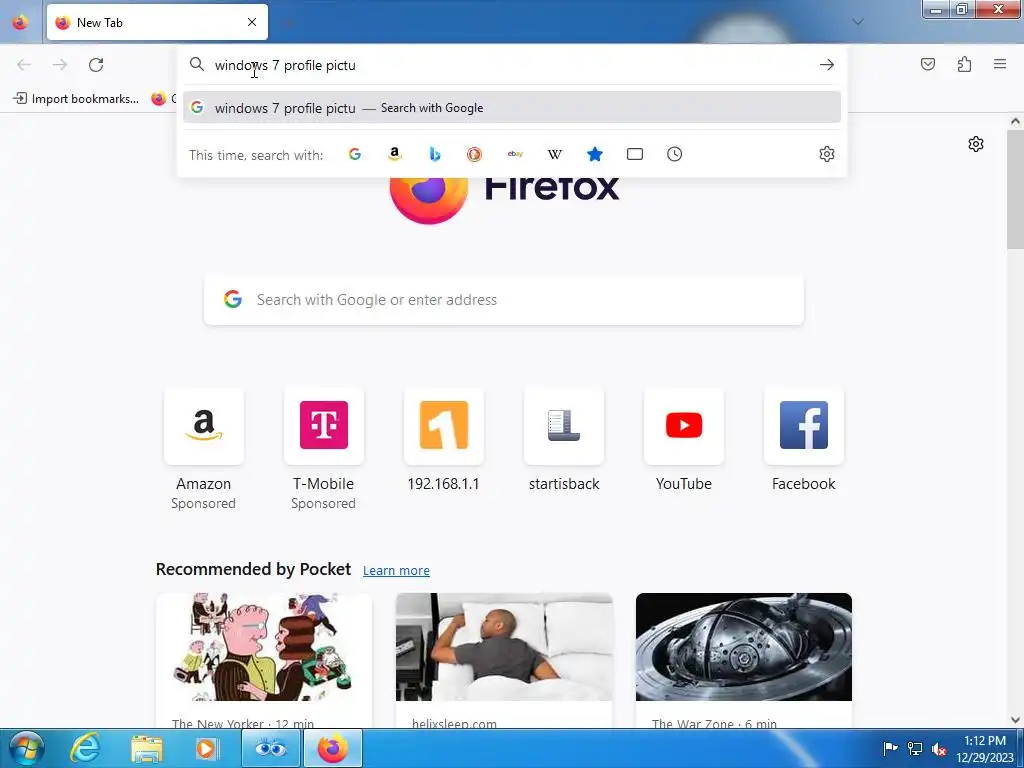Open the eyes app in taskbar

point(271,748)
